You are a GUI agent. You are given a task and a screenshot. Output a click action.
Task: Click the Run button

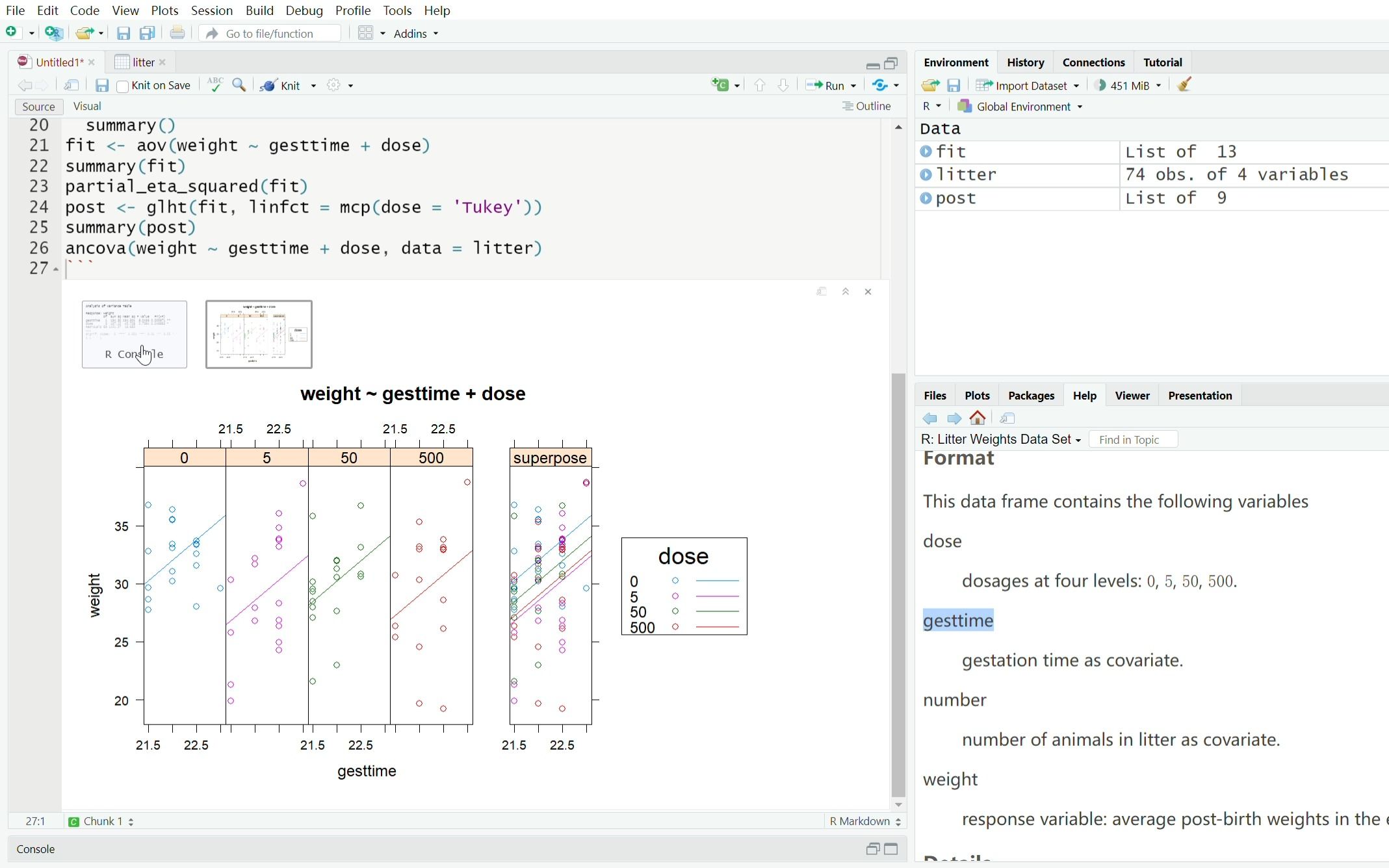click(x=825, y=86)
